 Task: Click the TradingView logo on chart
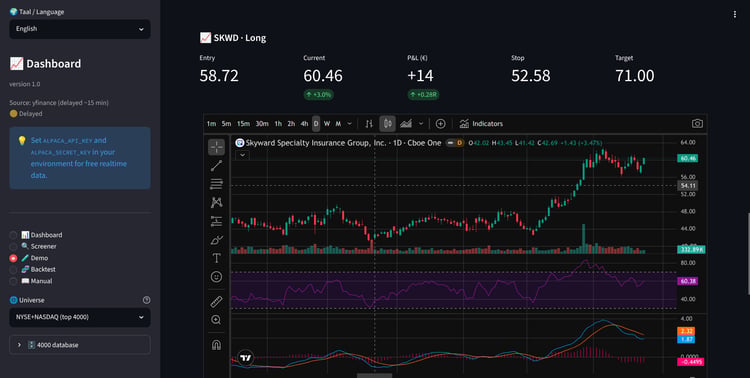point(245,357)
